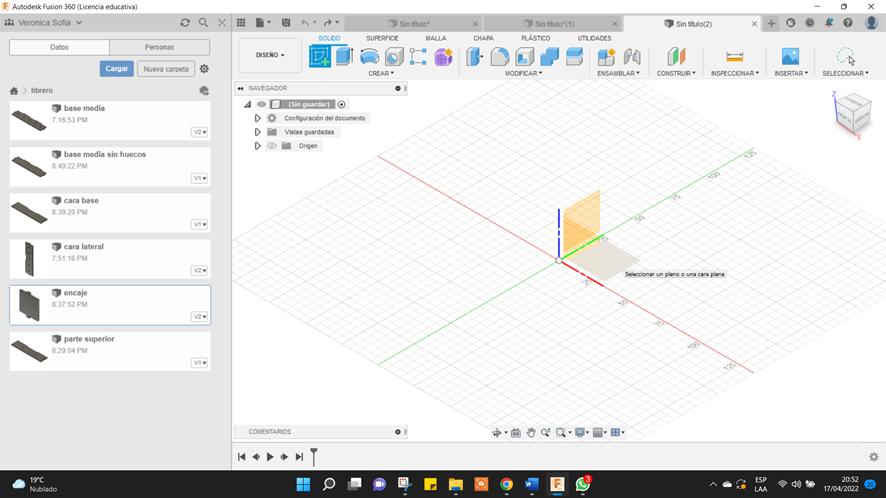Go to the librero folder breadcrumb

point(42,90)
